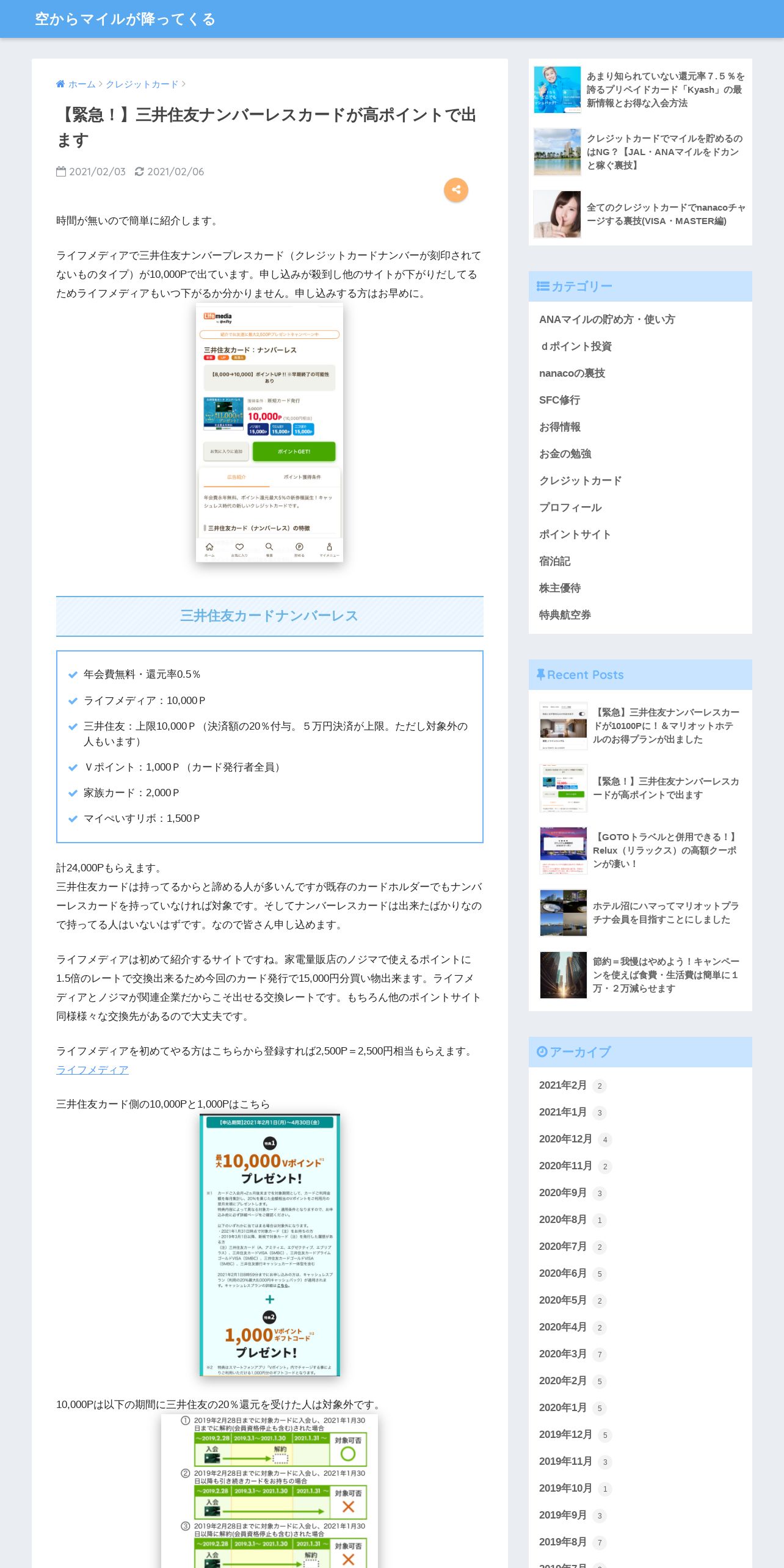This screenshot has width=784, height=1568.
Task: Select category 宿泊記
Action: click(x=554, y=561)
